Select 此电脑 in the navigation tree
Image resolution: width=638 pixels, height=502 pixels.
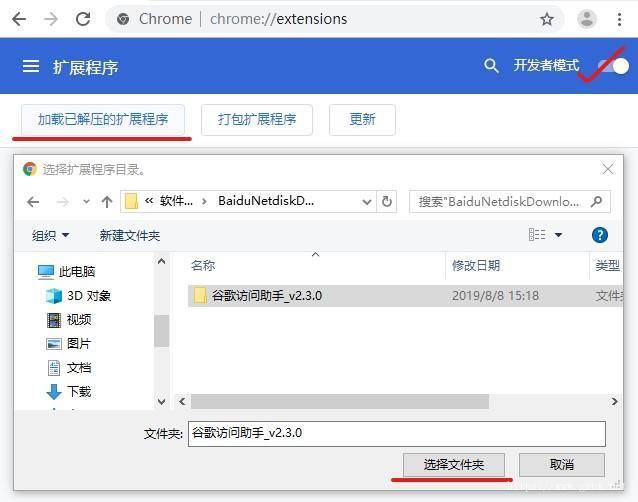pos(66,272)
